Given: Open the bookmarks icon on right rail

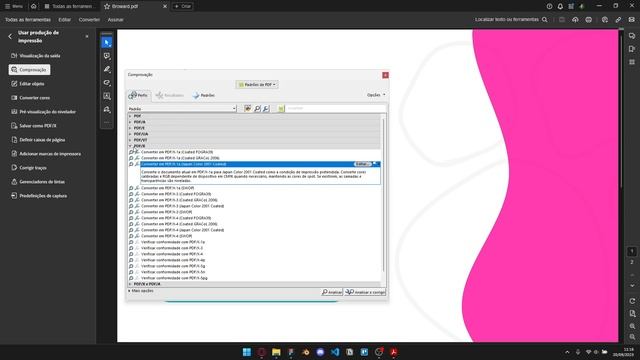Looking at the screenshot, I should pos(632,49).
